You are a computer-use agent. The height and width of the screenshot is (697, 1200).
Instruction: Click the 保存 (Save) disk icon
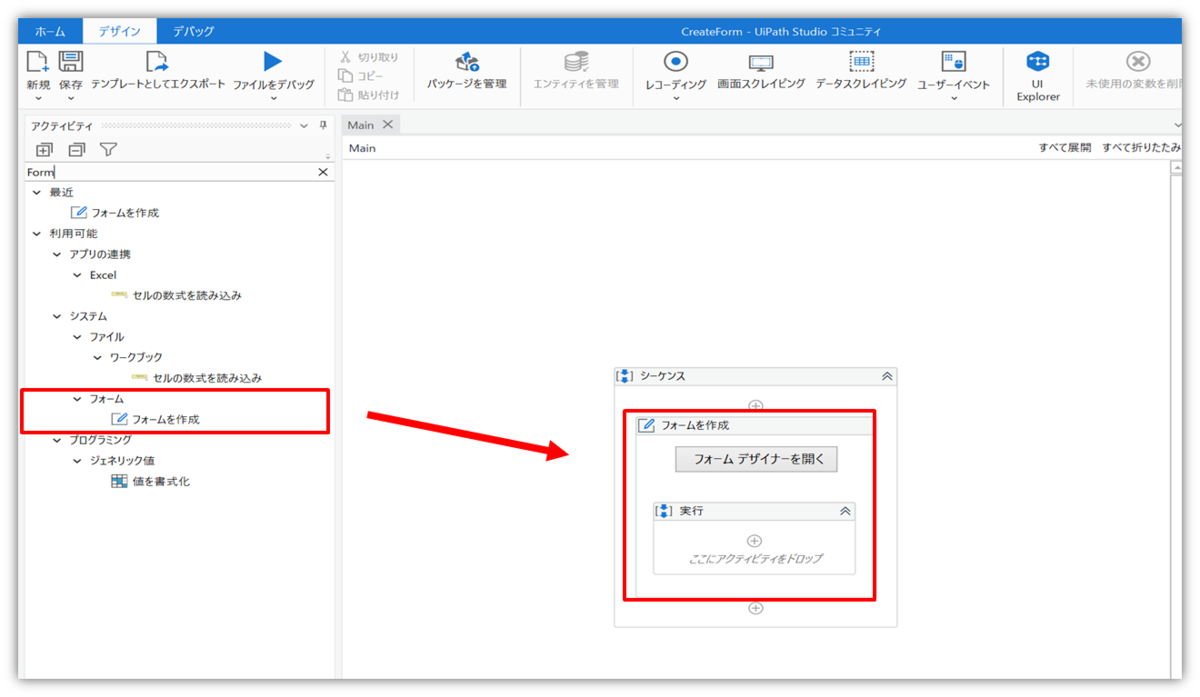(x=70, y=62)
